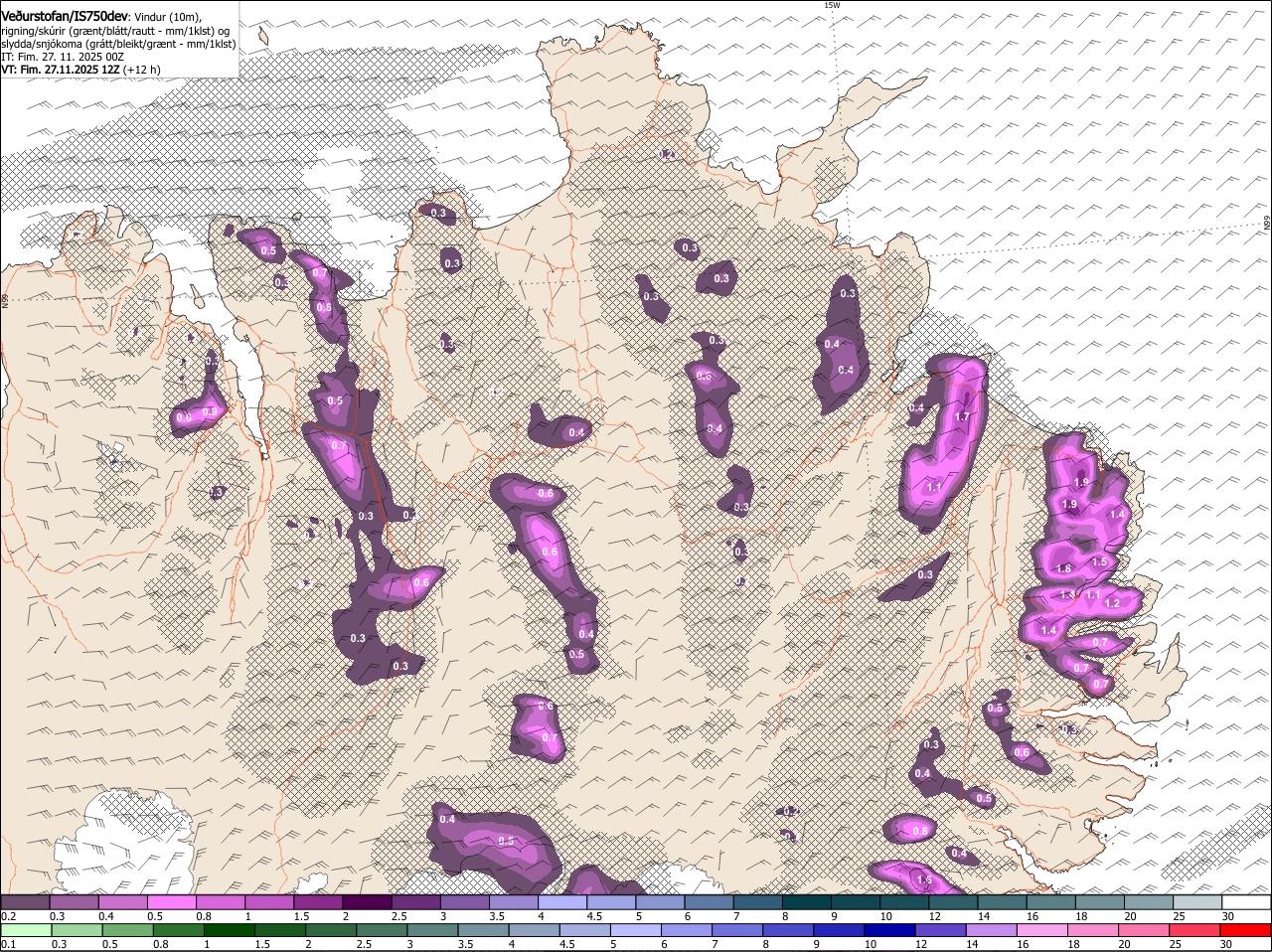Click the purple-scale swatch between 4.5 and 5
1272x952 pixels.
point(611,902)
